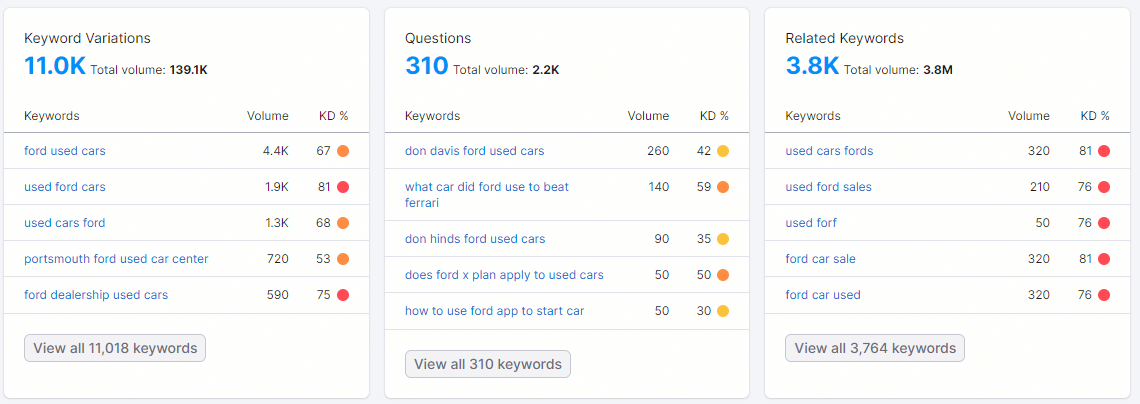Click KD dot for 'does ford x plan apply' row
The image size is (1140, 404).
click(723, 275)
